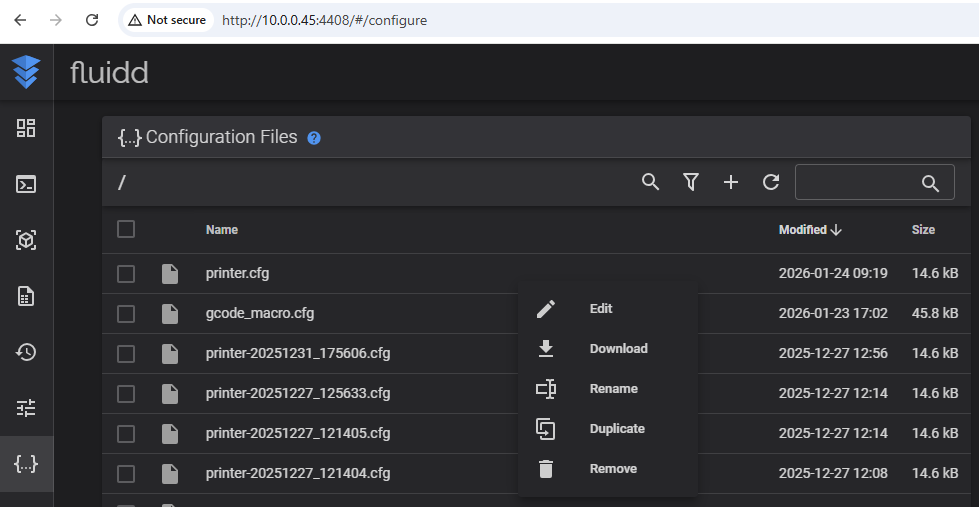Toggle the select-all header checkbox
Viewport: 979px width, 507px height.
click(x=126, y=229)
